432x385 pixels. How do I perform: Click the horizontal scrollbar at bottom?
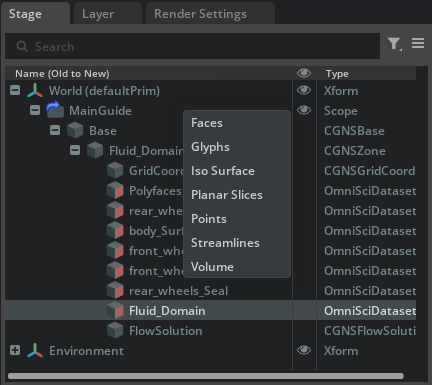[206, 376]
